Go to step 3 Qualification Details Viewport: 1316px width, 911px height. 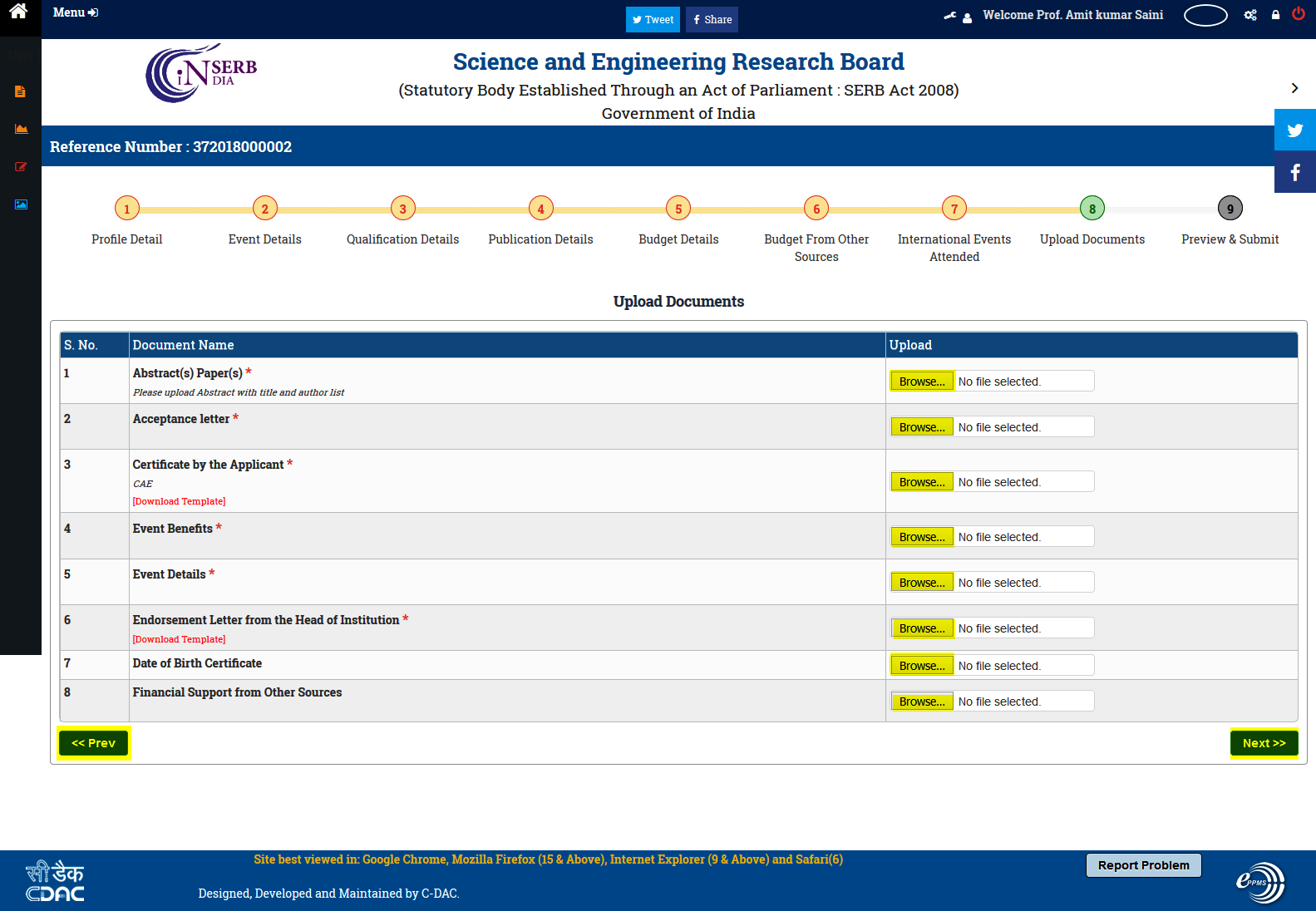tap(402, 209)
